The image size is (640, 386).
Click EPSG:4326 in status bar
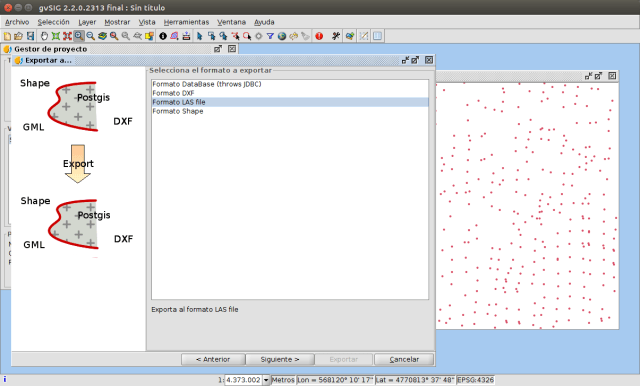coord(476,380)
